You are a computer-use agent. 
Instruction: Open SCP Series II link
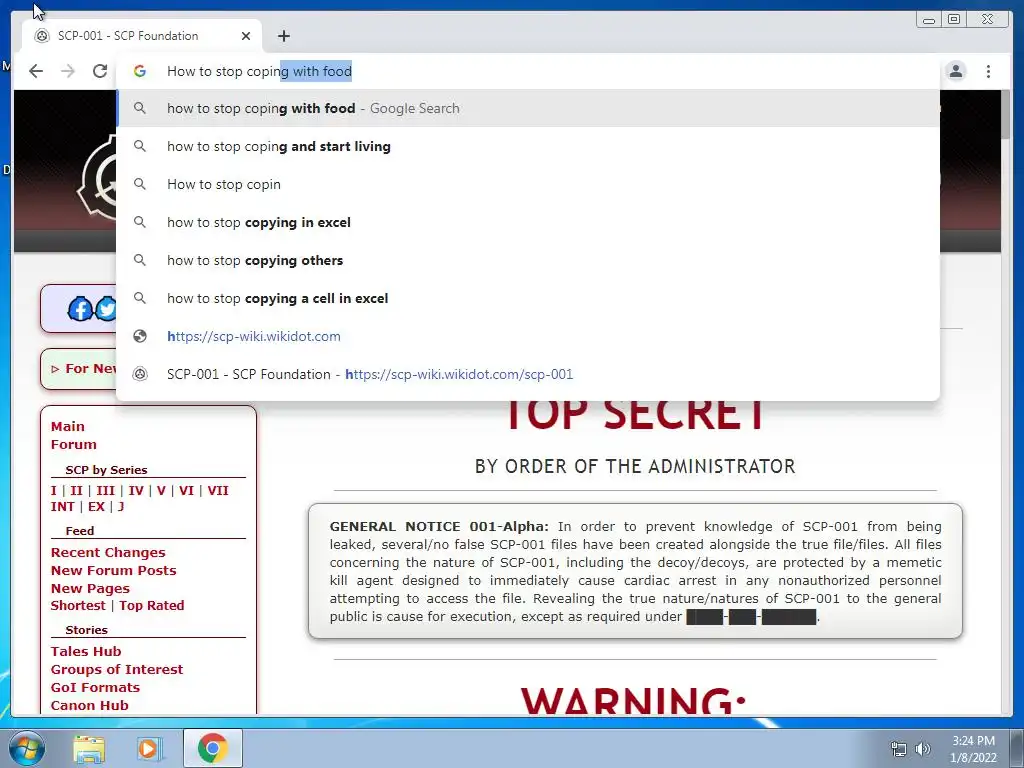tap(76, 490)
